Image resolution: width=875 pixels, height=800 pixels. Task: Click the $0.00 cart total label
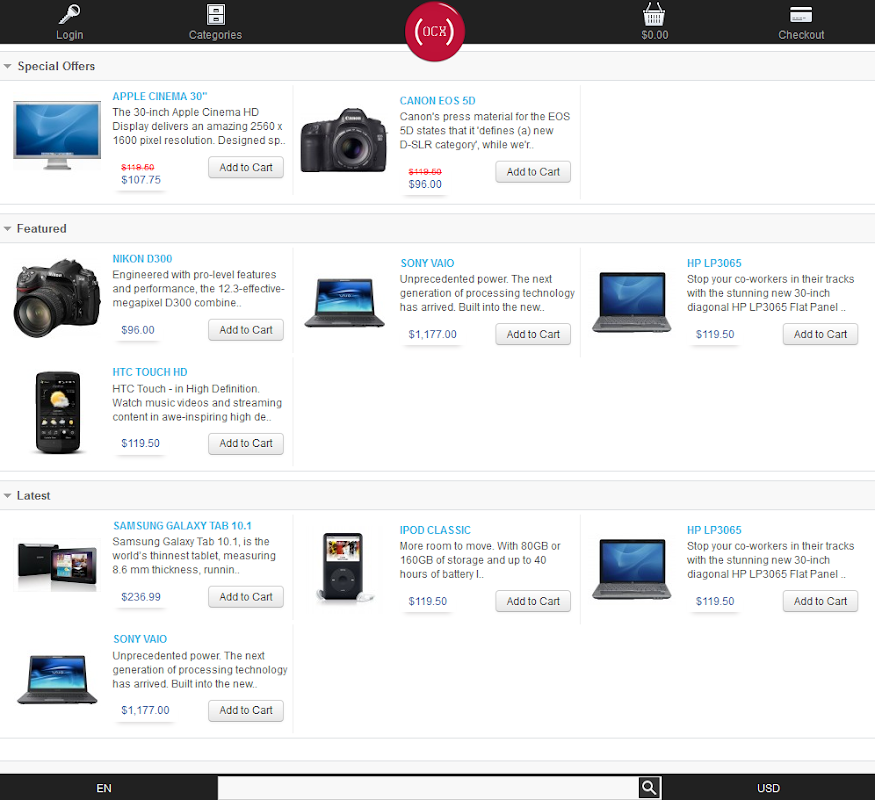click(x=655, y=35)
